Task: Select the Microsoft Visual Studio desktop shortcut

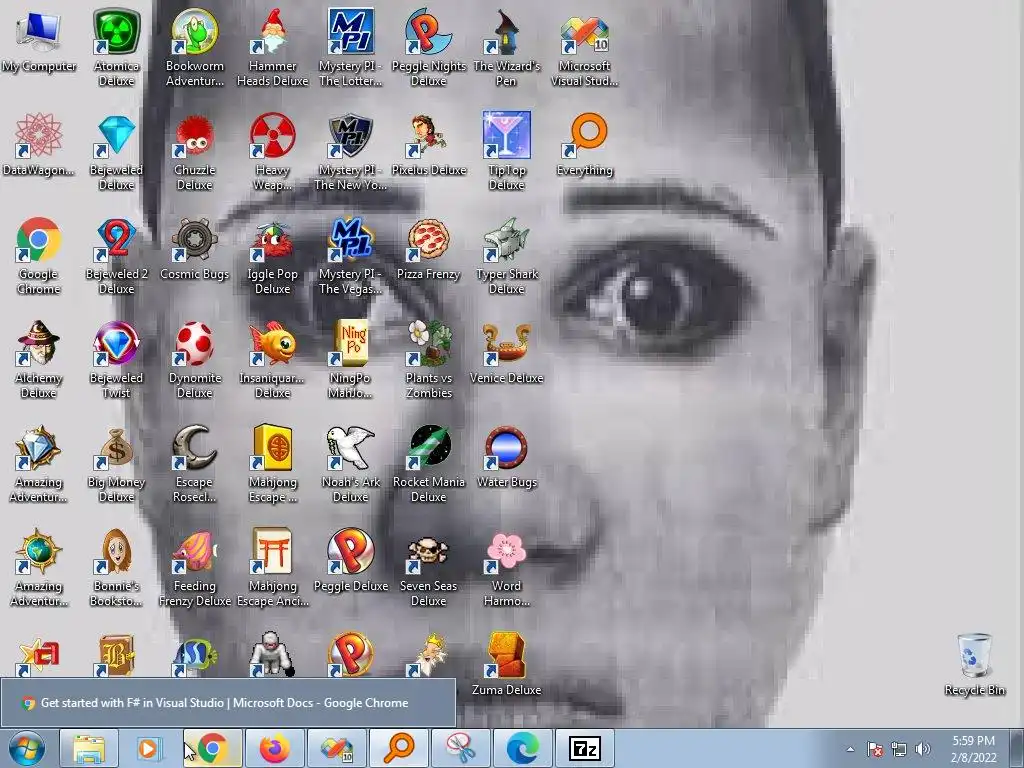Action: pyautogui.click(x=584, y=47)
